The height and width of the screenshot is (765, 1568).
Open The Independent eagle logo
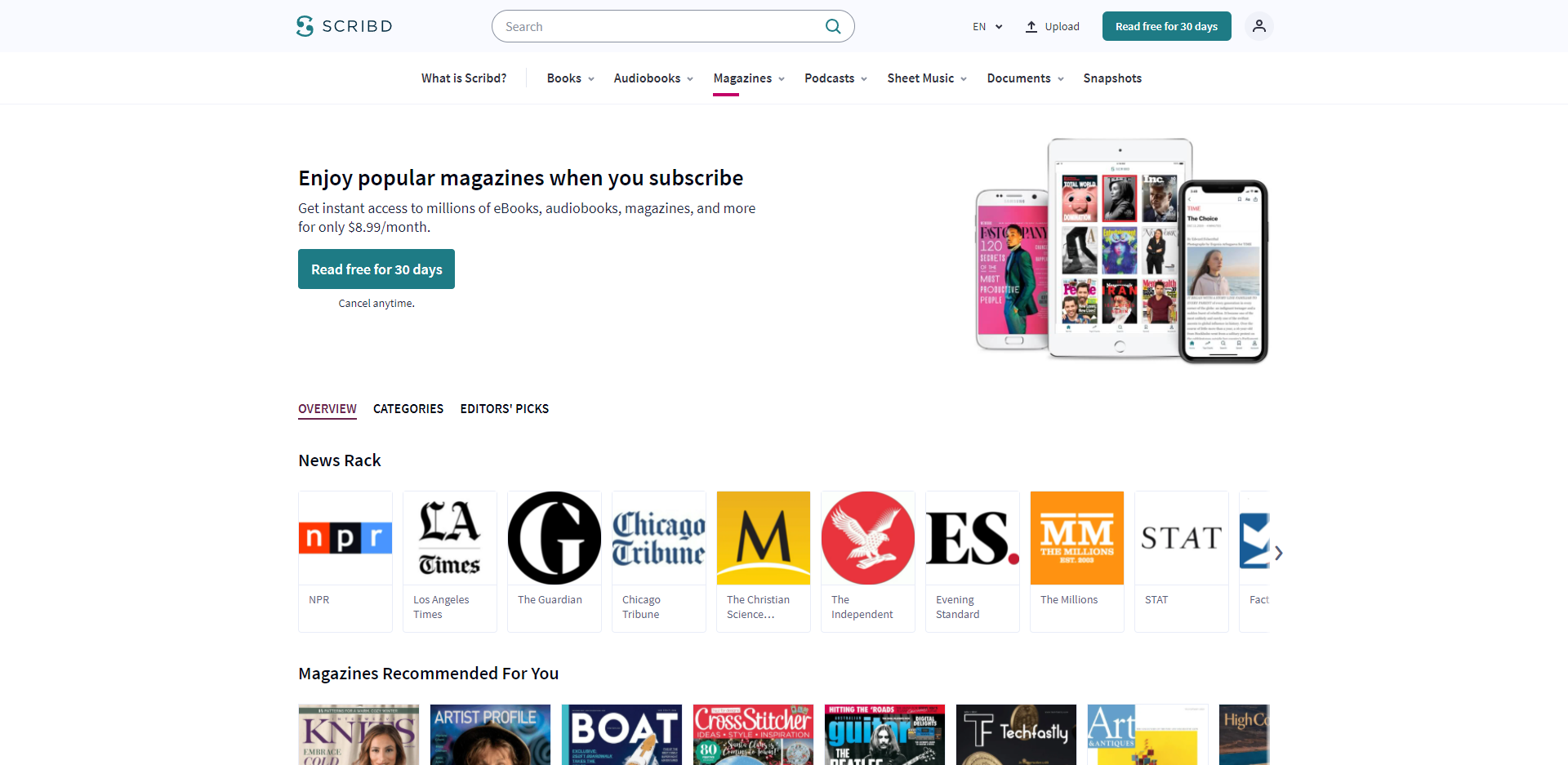pyautogui.click(x=868, y=538)
